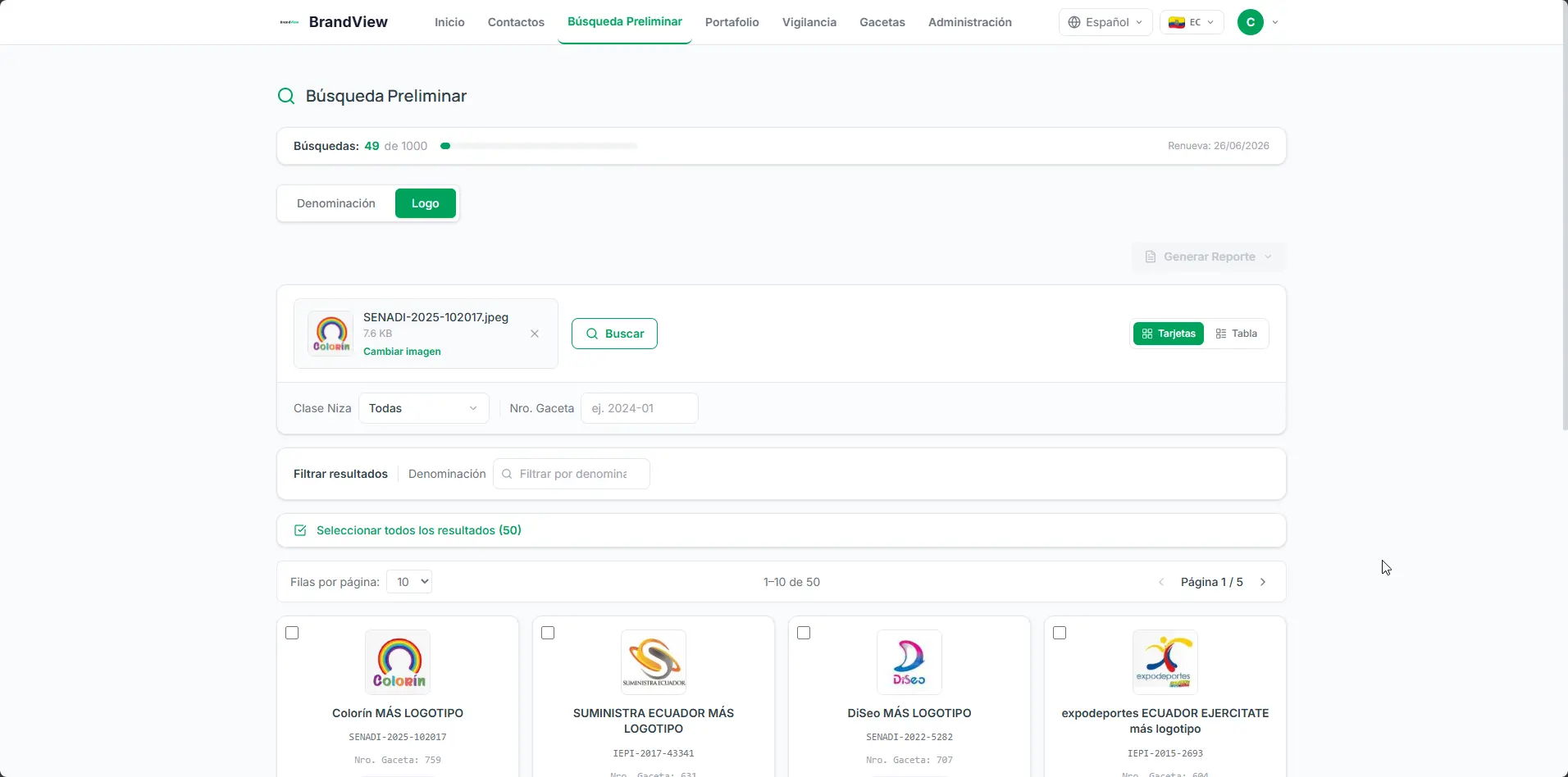
Task: Focus the Nro. Gaceta input field
Action: pos(640,408)
